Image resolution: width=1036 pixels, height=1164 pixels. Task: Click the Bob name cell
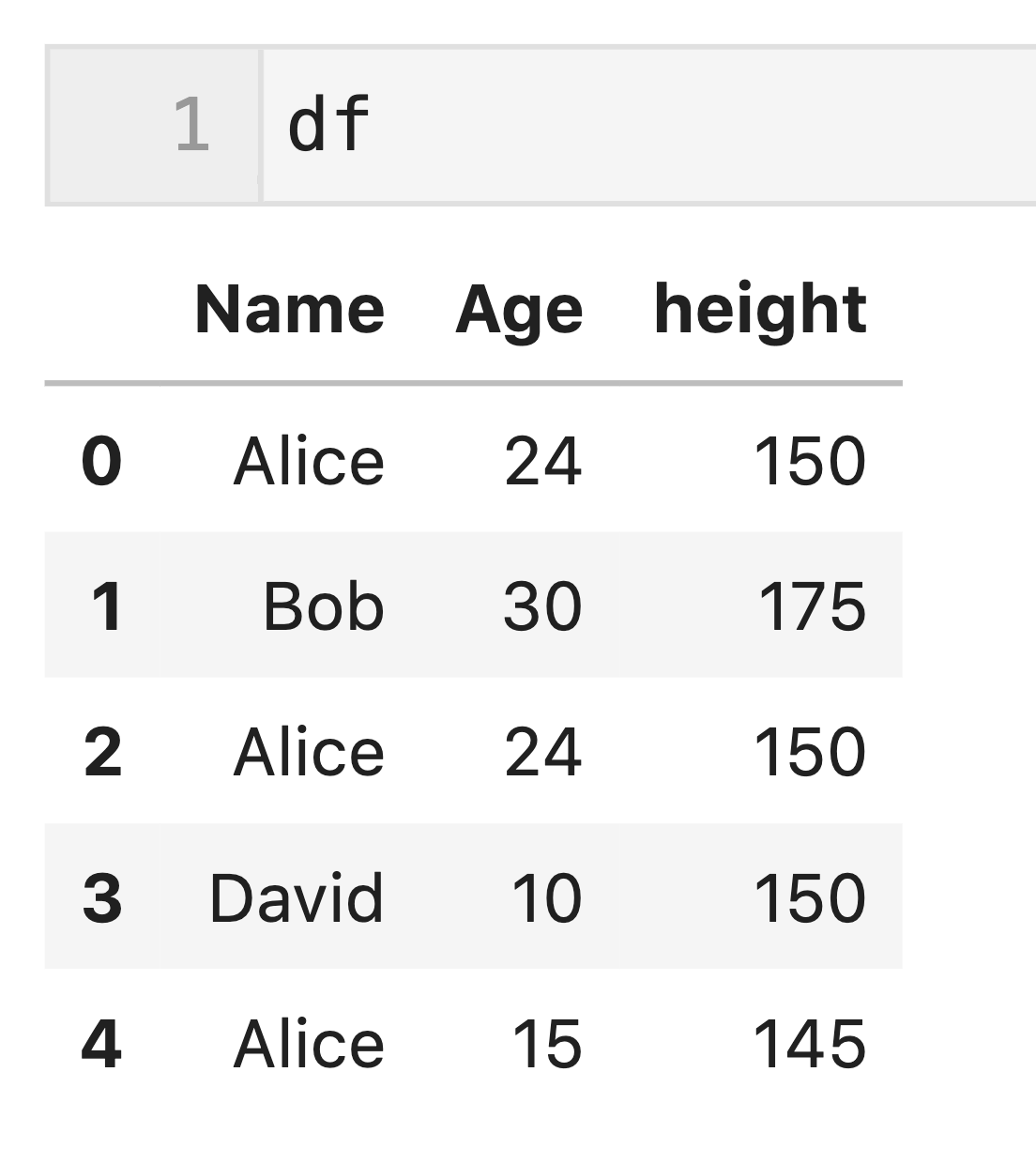[x=324, y=606]
